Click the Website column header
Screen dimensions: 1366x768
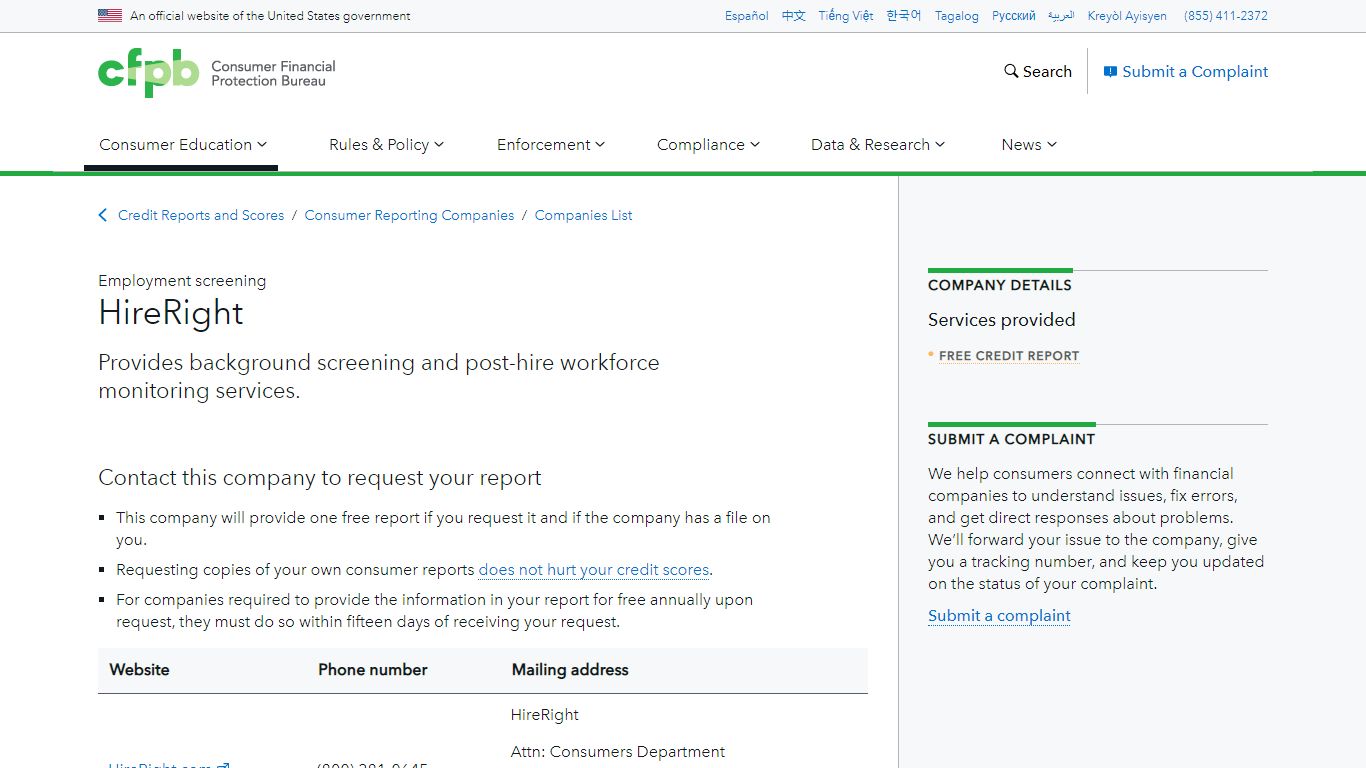tap(139, 670)
